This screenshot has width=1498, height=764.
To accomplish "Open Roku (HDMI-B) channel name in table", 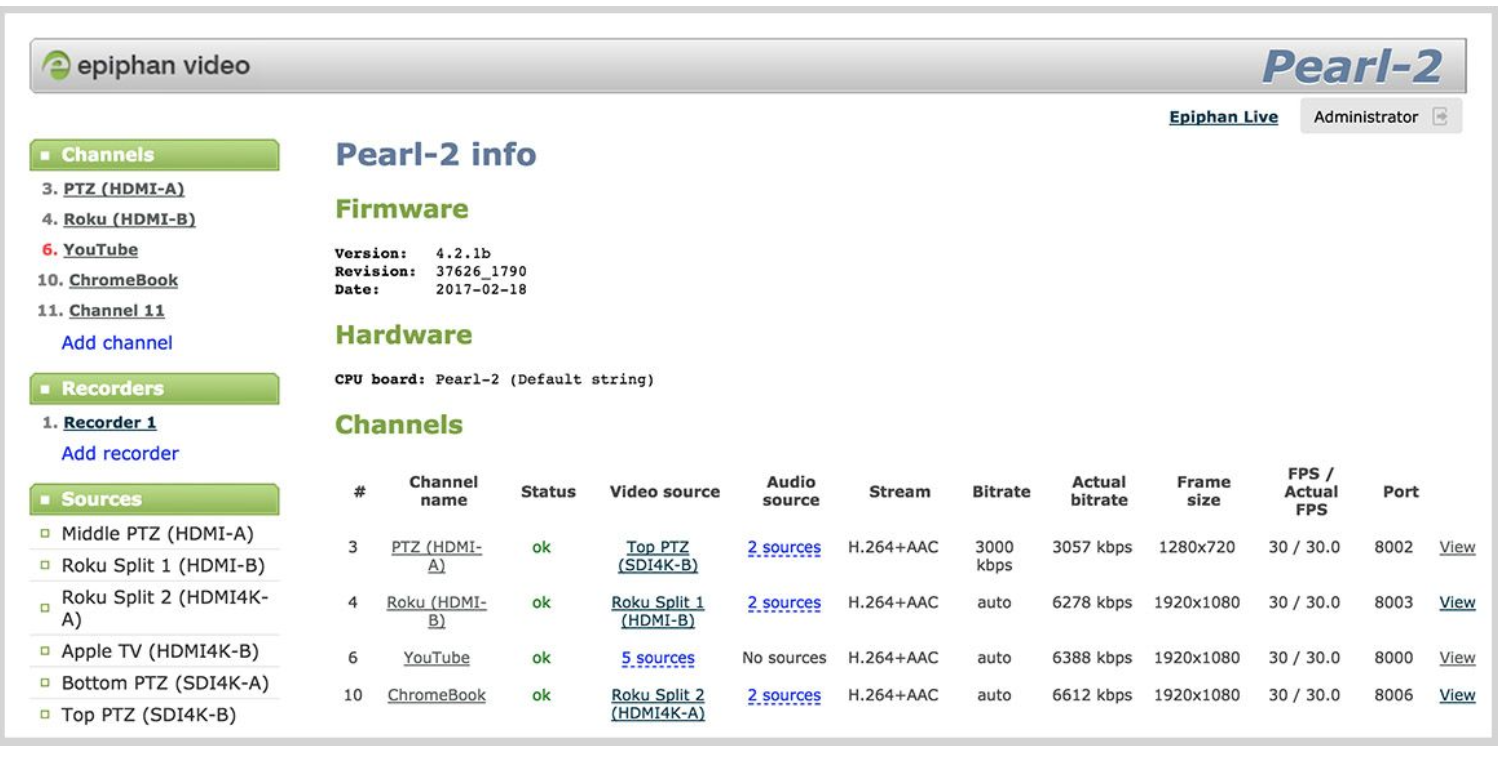I will (437, 611).
